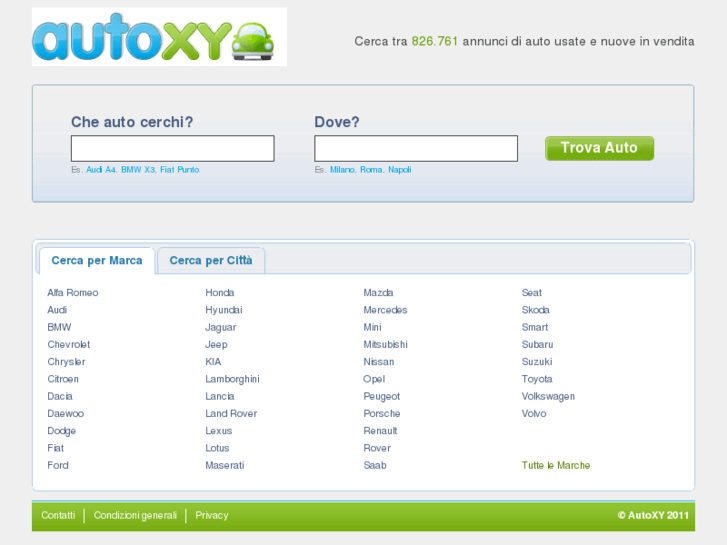Open the Daewoo brand link
727x545 pixels.
tap(65, 413)
